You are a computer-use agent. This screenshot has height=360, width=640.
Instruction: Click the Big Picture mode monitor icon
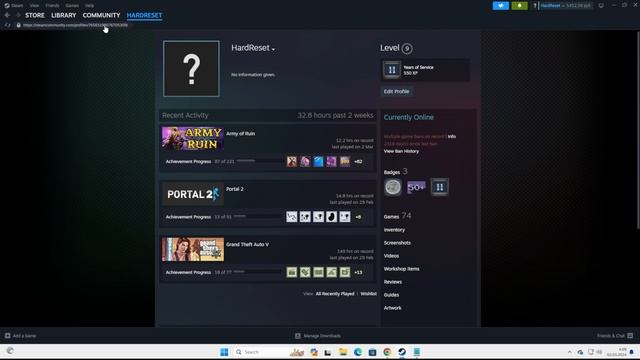pyautogui.click(x=601, y=5)
